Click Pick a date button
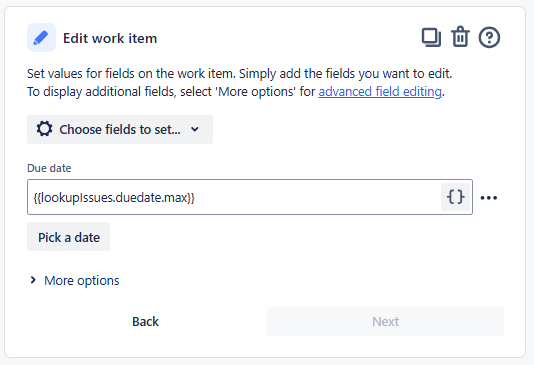This screenshot has width=534, height=365. [x=68, y=237]
